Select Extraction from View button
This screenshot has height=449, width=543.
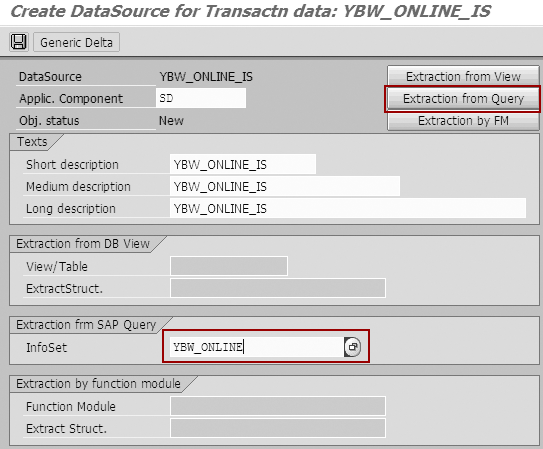(463, 76)
